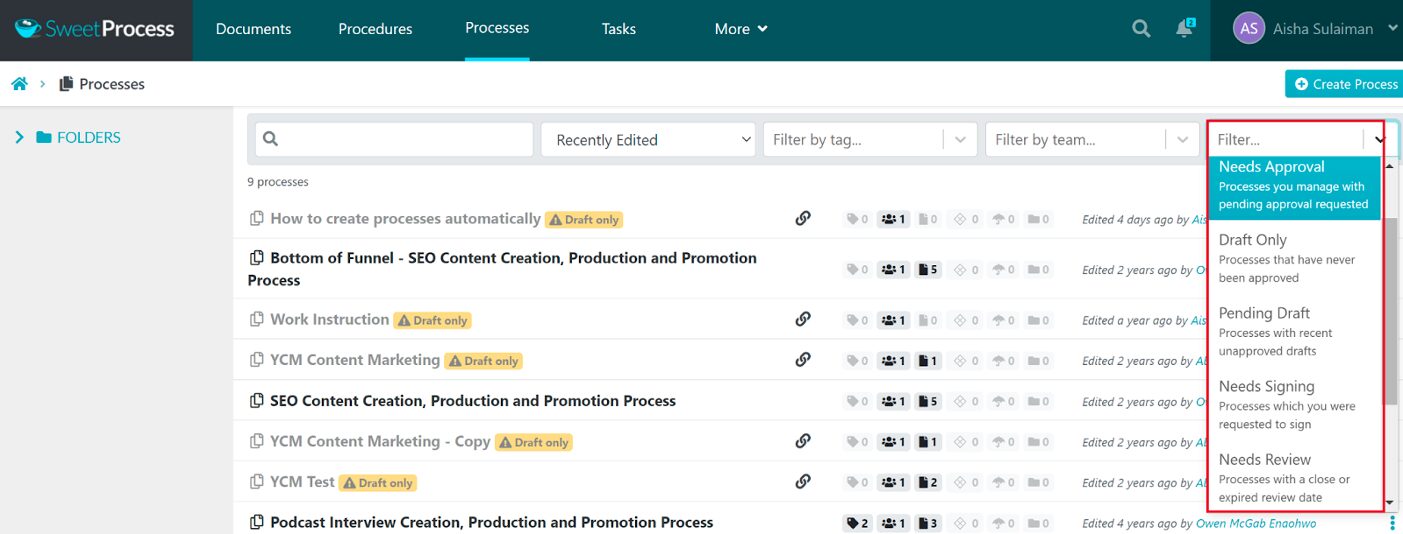Open the notifications bell icon

point(1185,29)
